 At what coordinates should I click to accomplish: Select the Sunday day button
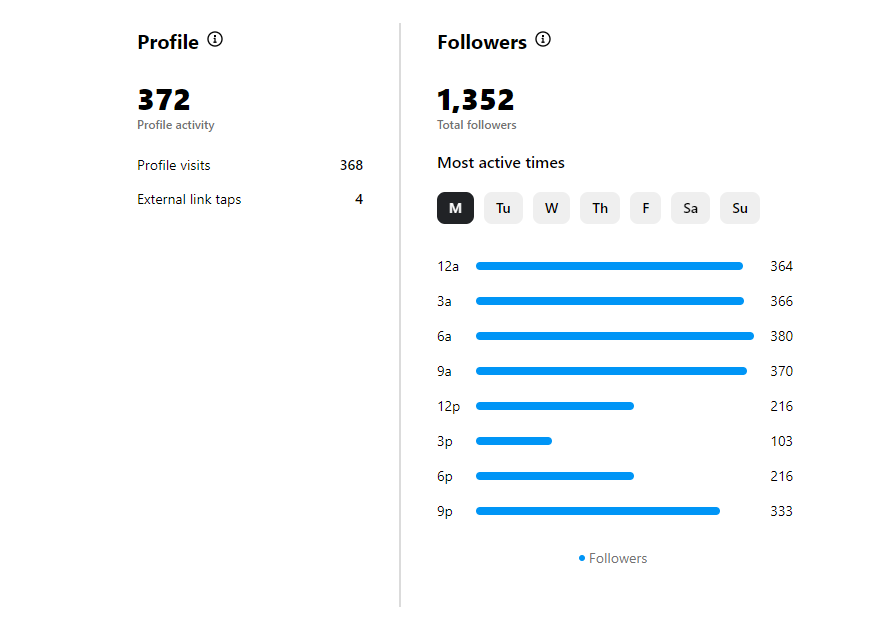739,208
